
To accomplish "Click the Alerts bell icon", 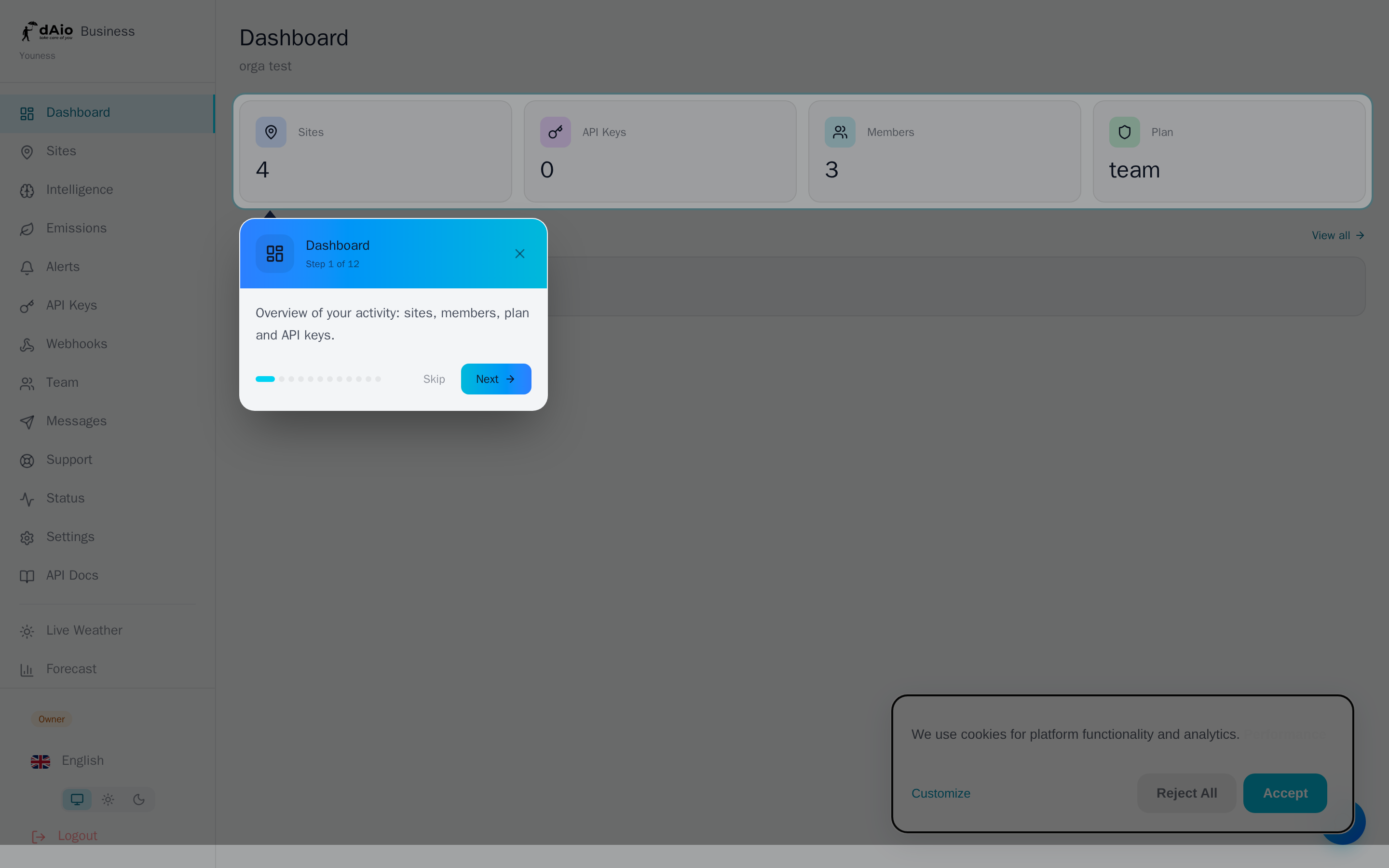I will pyautogui.click(x=27, y=268).
